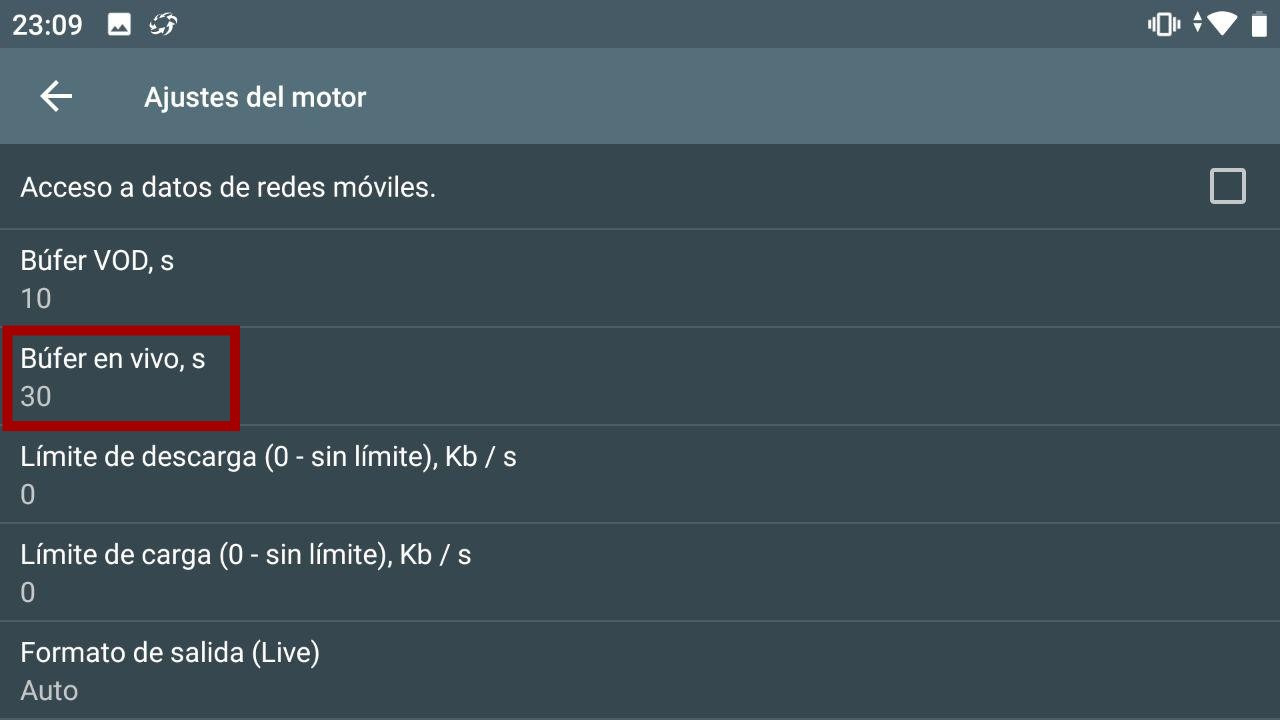Tap the vibrate mode status icon
Screen dimensions: 1280x720
click(x=1163, y=25)
